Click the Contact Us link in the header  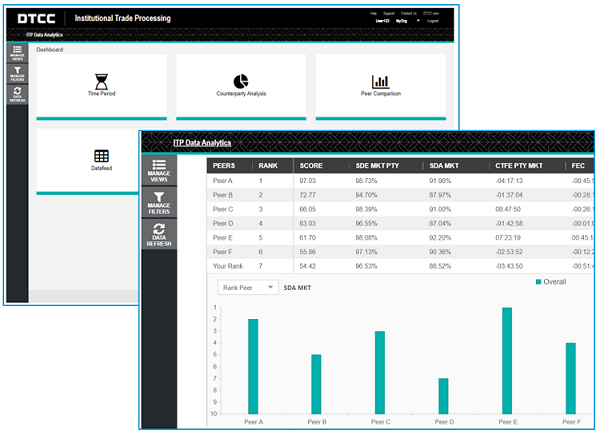click(409, 13)
